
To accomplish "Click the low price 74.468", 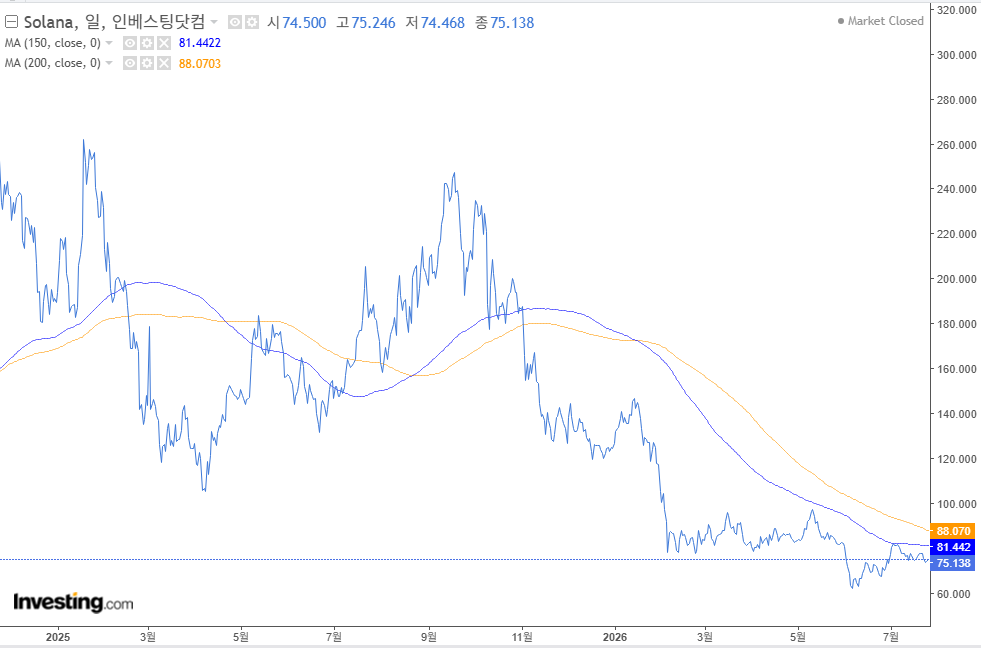I will click(442, 23).
